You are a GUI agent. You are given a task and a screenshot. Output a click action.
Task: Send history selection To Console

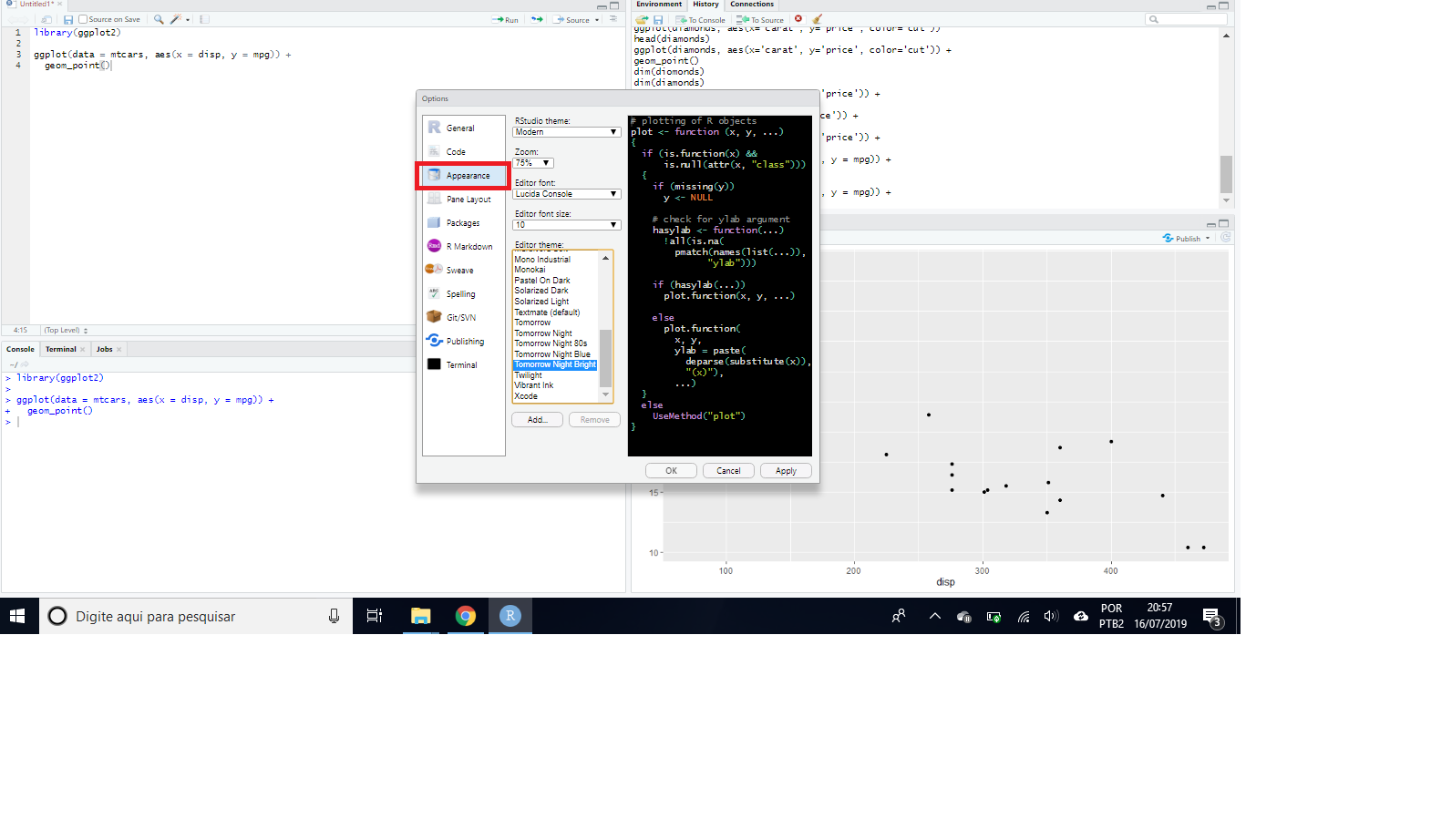(x=701, y=19)
